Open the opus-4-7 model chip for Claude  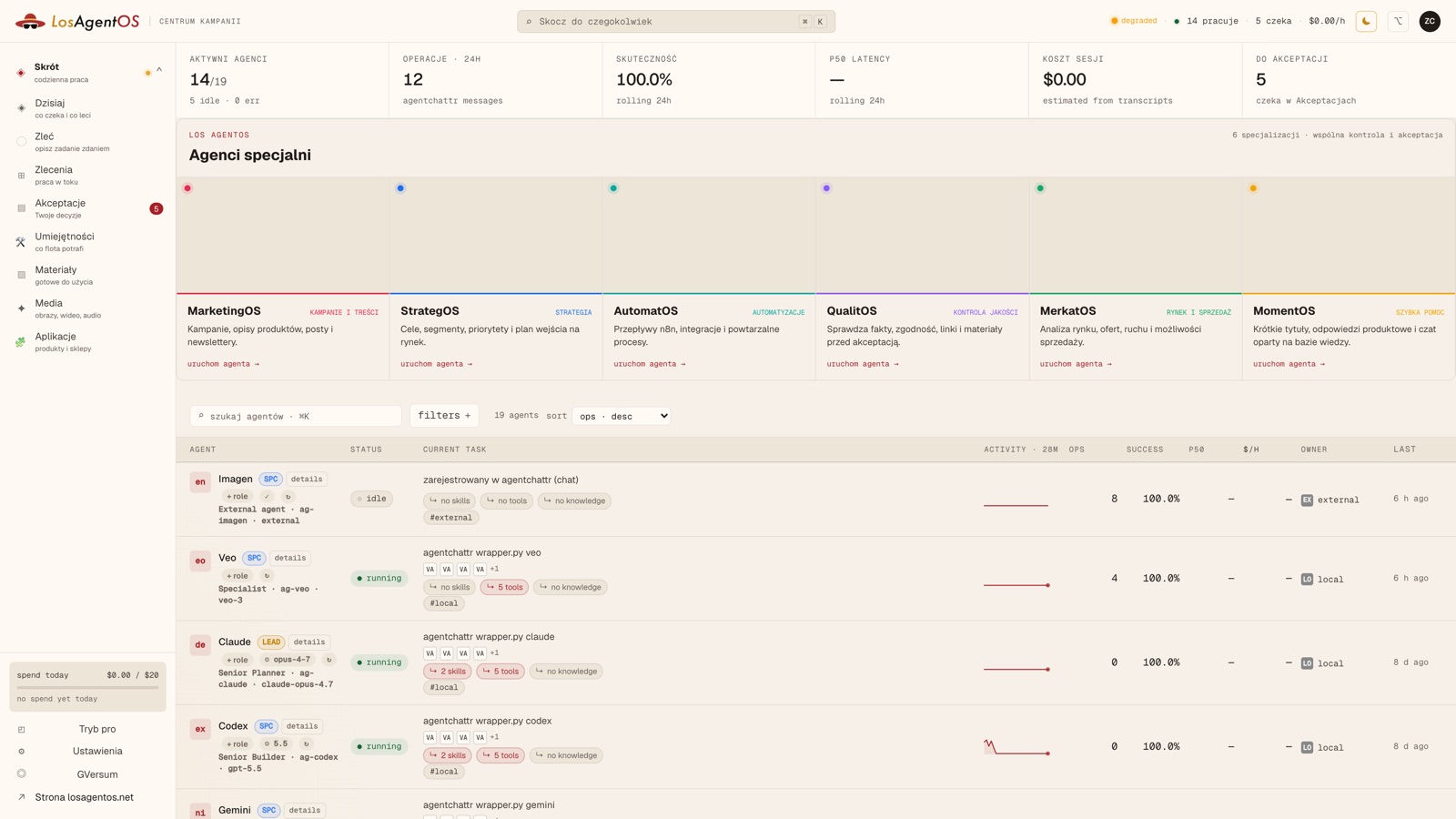tap(288, 660)
